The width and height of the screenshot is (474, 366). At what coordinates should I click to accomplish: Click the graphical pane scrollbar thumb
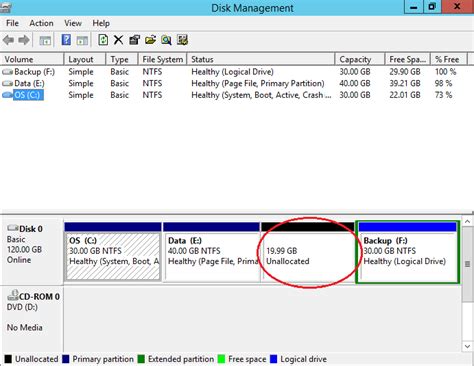point(467,265)
